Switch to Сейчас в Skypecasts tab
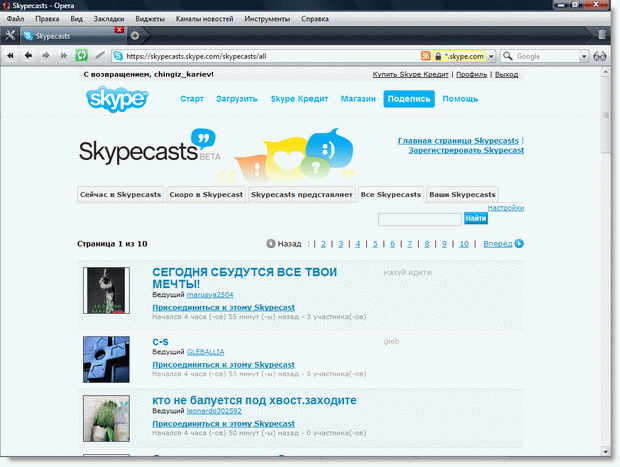The height and width of the screenshot is (467, 620). [120, 195]
